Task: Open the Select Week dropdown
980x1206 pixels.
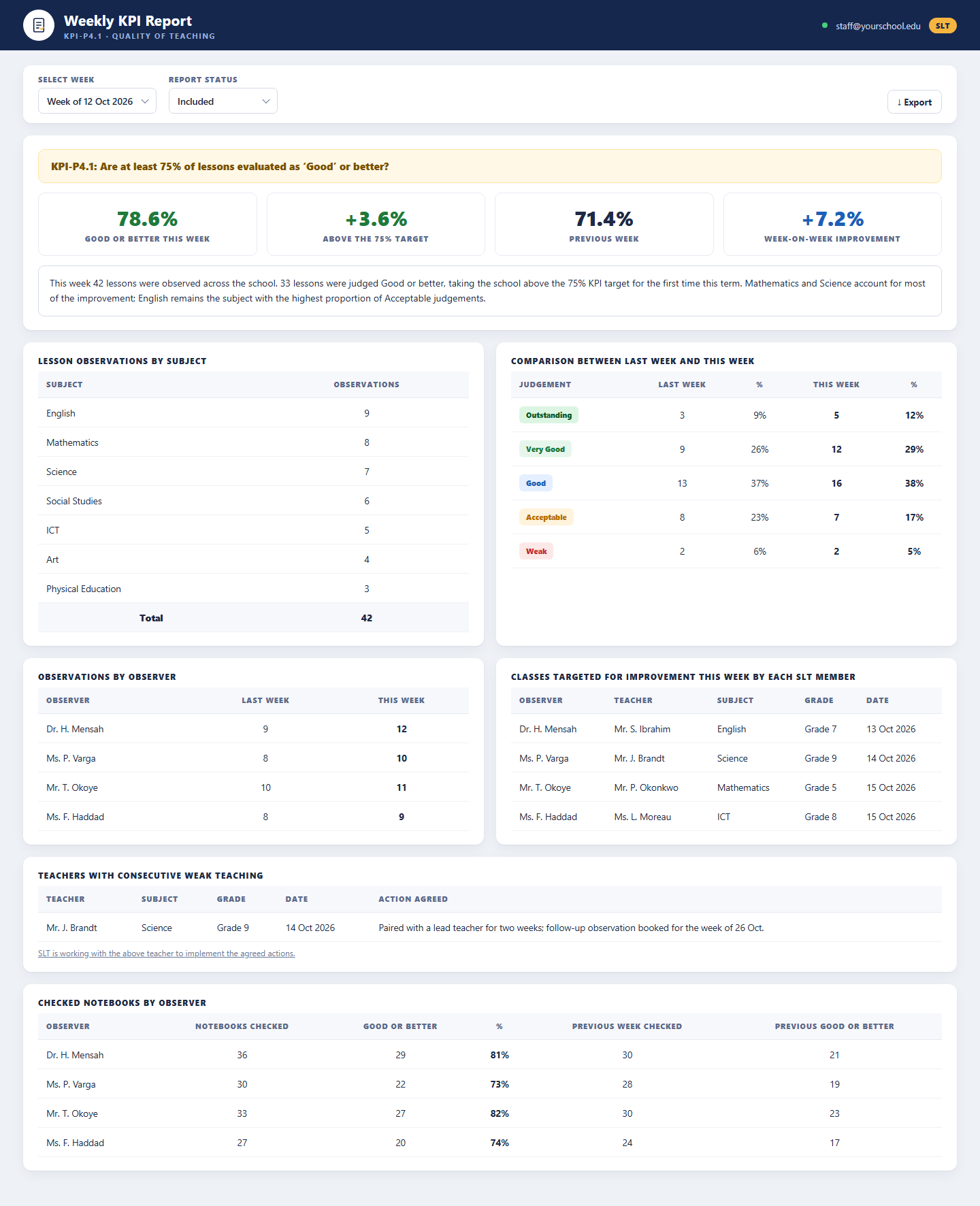Action: coord(97,101)
